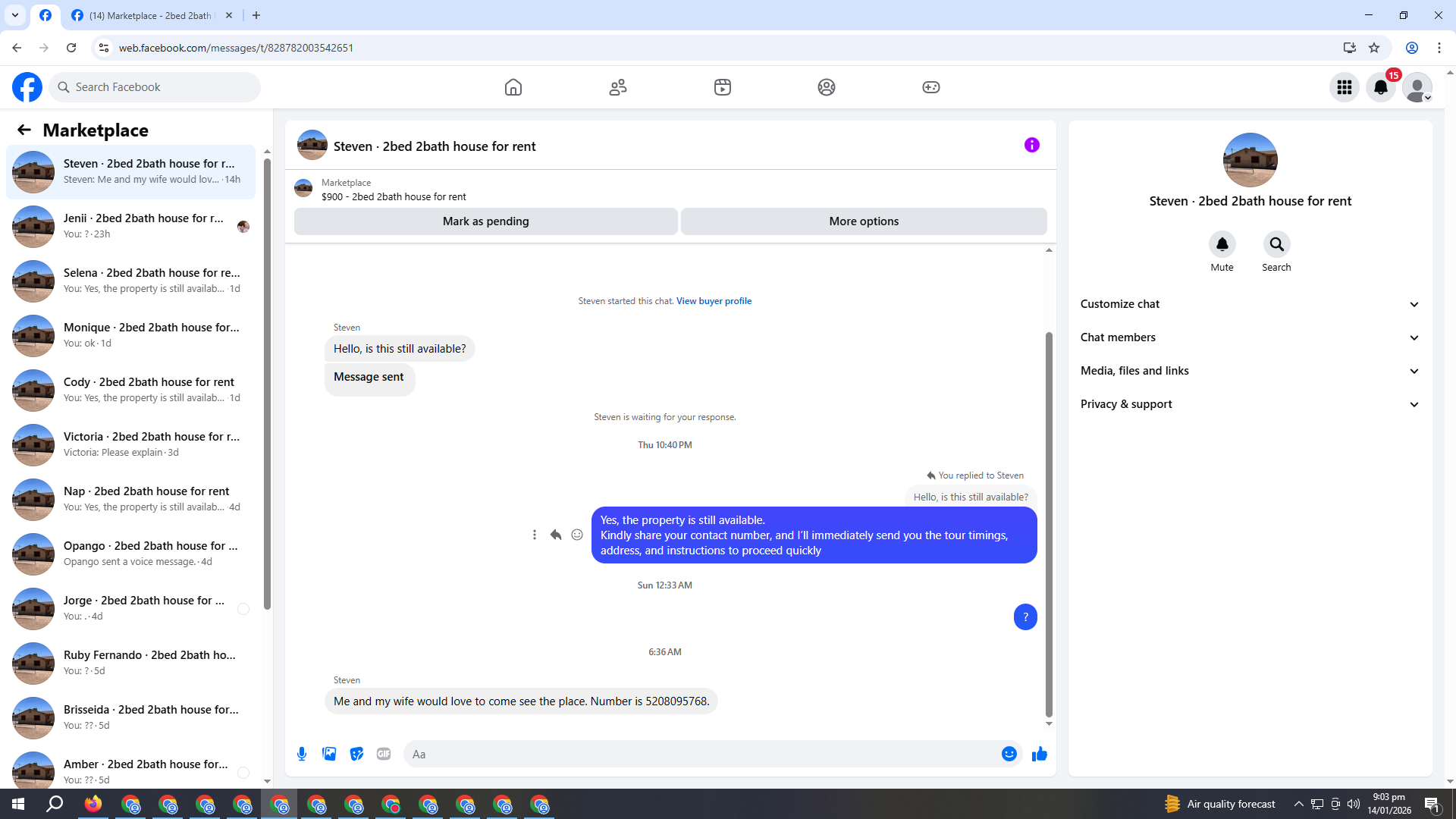Image resolution: width=1456 pixels, height=819 pixels.
Task: Expand Media, files and links
Action: (x=1250, y=371)
